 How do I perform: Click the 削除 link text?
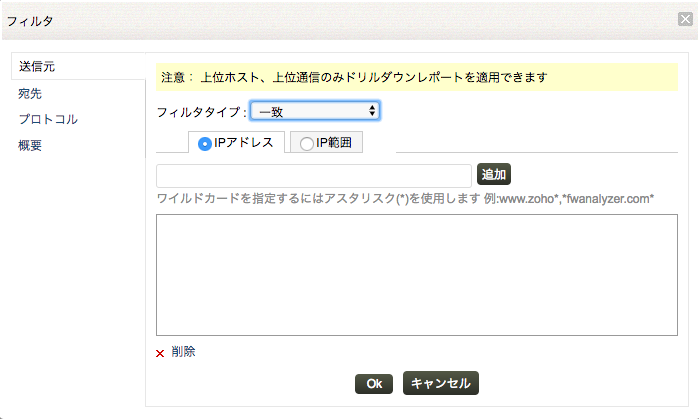(x=183, y=352)
